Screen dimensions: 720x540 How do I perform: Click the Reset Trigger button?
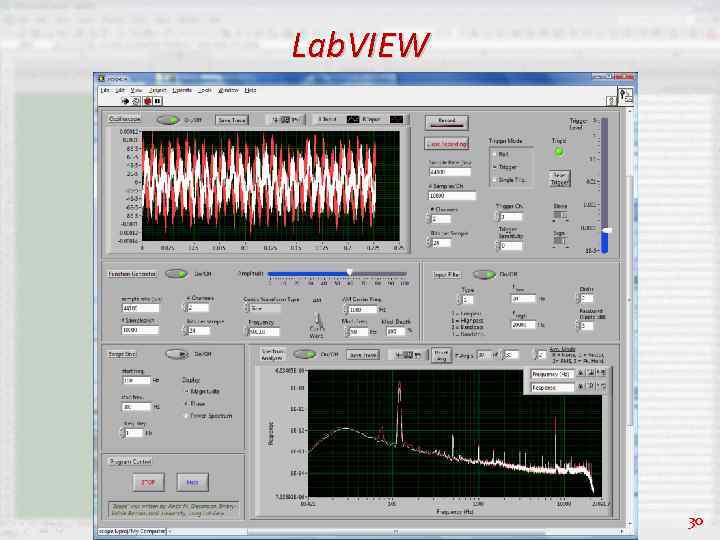(x=559, y=178)
